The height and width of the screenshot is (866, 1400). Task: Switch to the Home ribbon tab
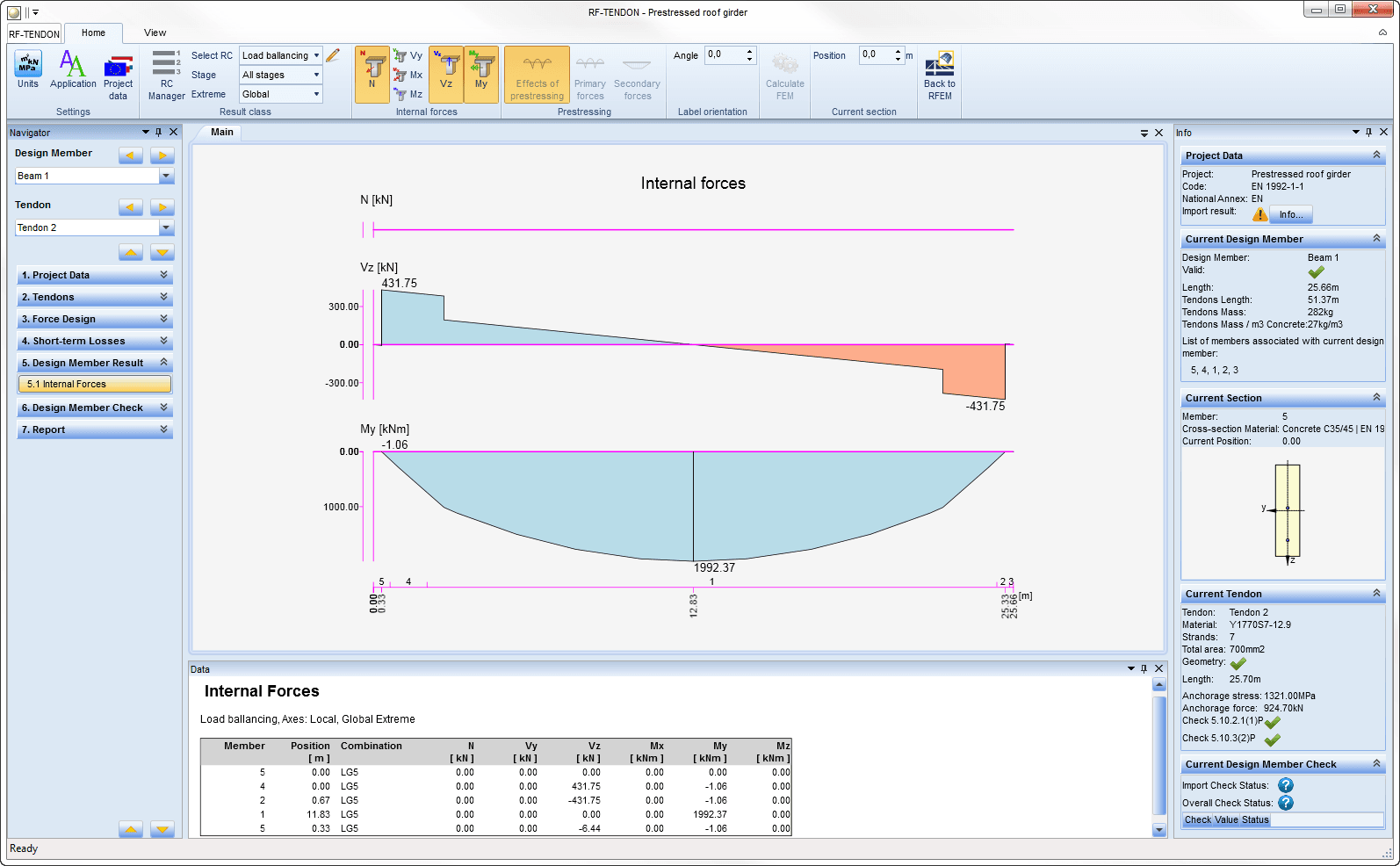pos(93,32)
